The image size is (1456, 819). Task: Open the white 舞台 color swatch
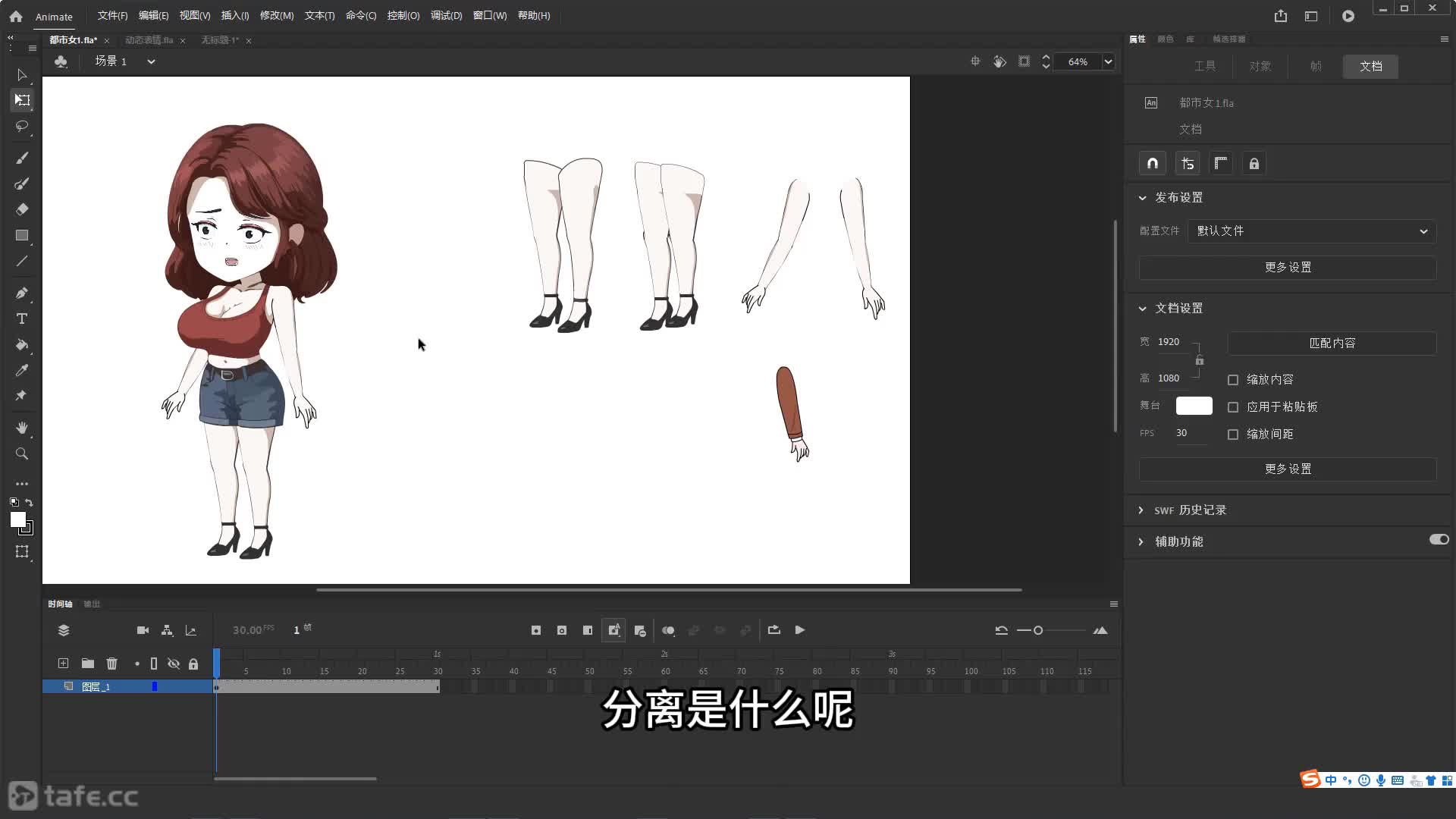coord(1194,406)
